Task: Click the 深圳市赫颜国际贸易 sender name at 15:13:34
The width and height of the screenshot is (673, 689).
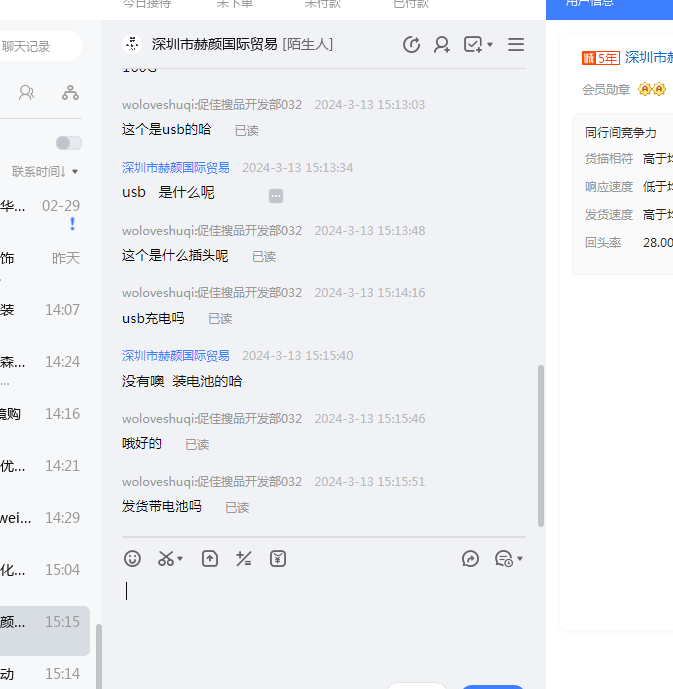Action: tap(176, 168)
